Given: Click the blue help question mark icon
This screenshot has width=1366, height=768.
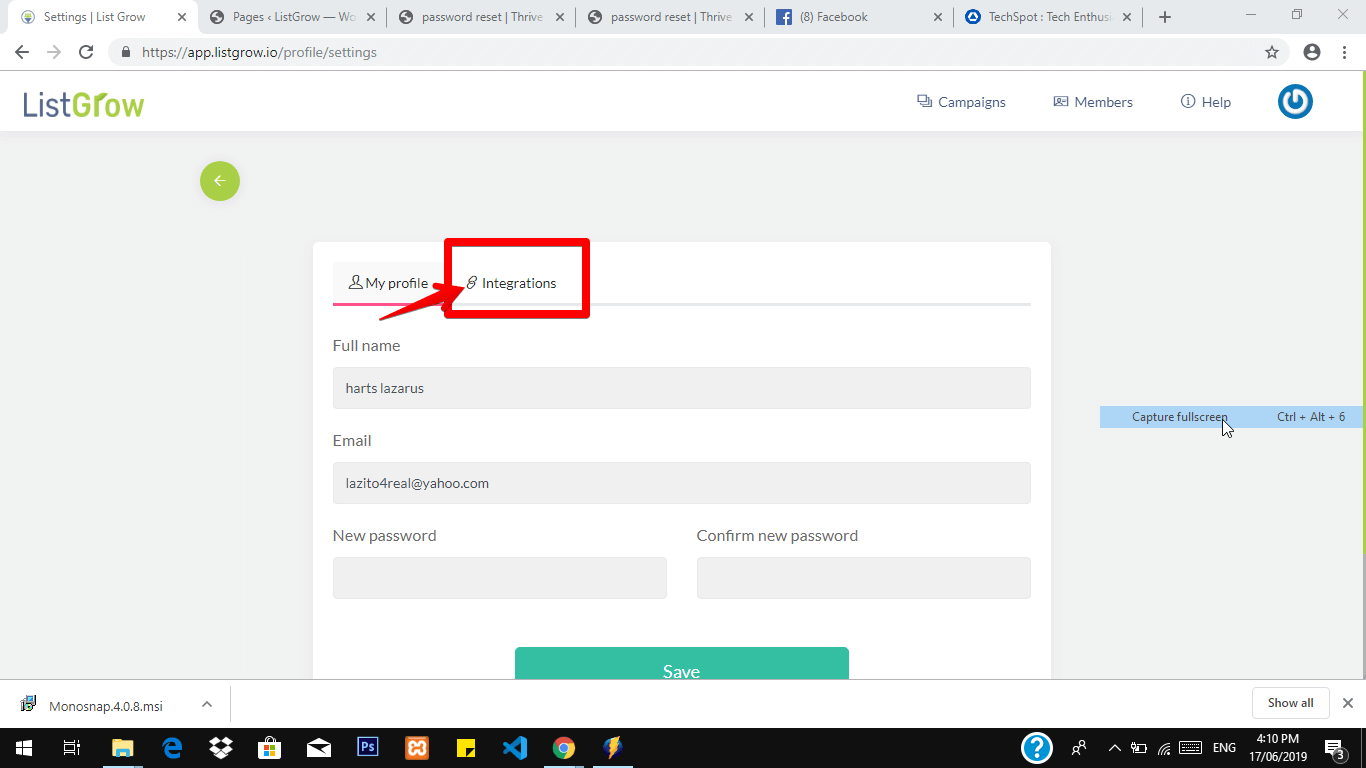Looking at the screenshot, I should tap(1037, 747).
